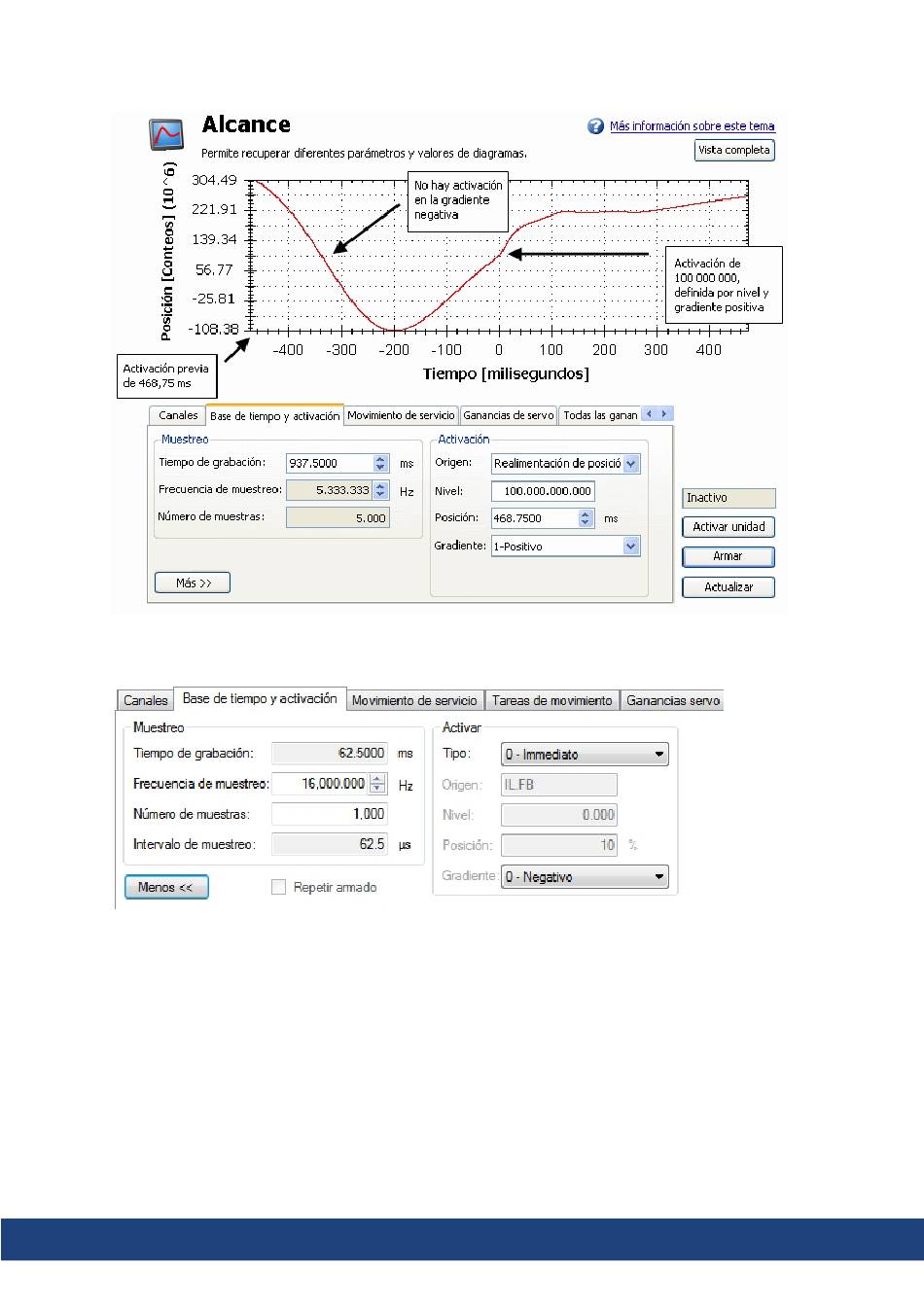The height and width of the screenshot is (1307, 924).
Task: Click the left tab scroll arrow
Action: pos(649,414)
